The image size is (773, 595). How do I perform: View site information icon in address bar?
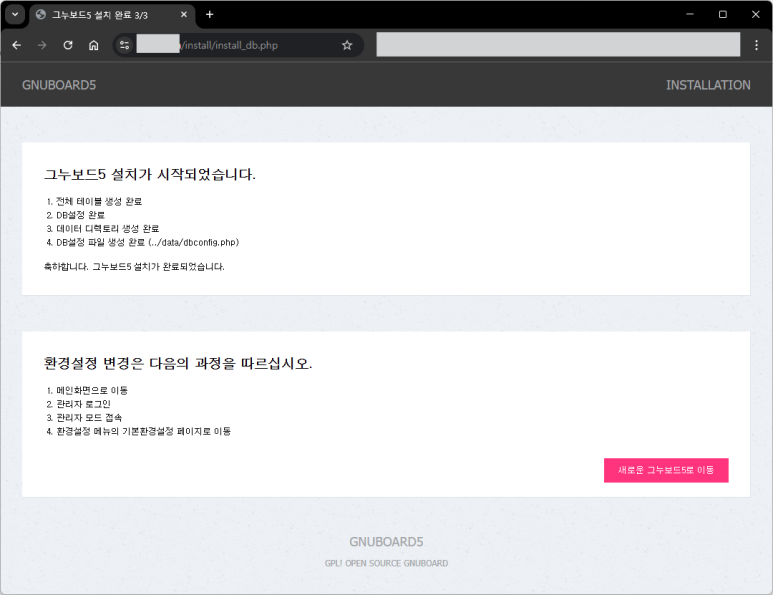pos(124,45)
